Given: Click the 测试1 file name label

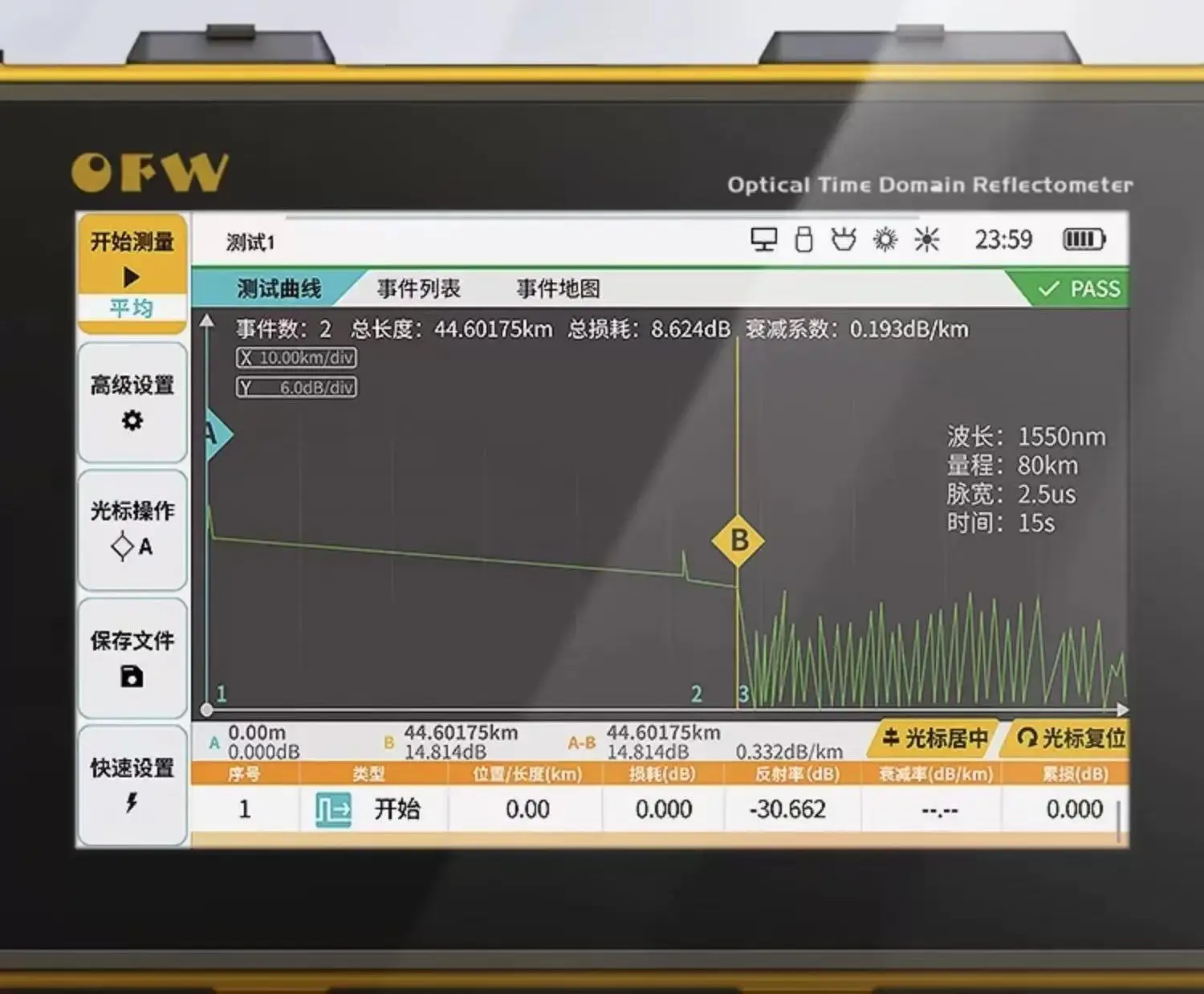Looking at the screenshot, I should [250, 242].
